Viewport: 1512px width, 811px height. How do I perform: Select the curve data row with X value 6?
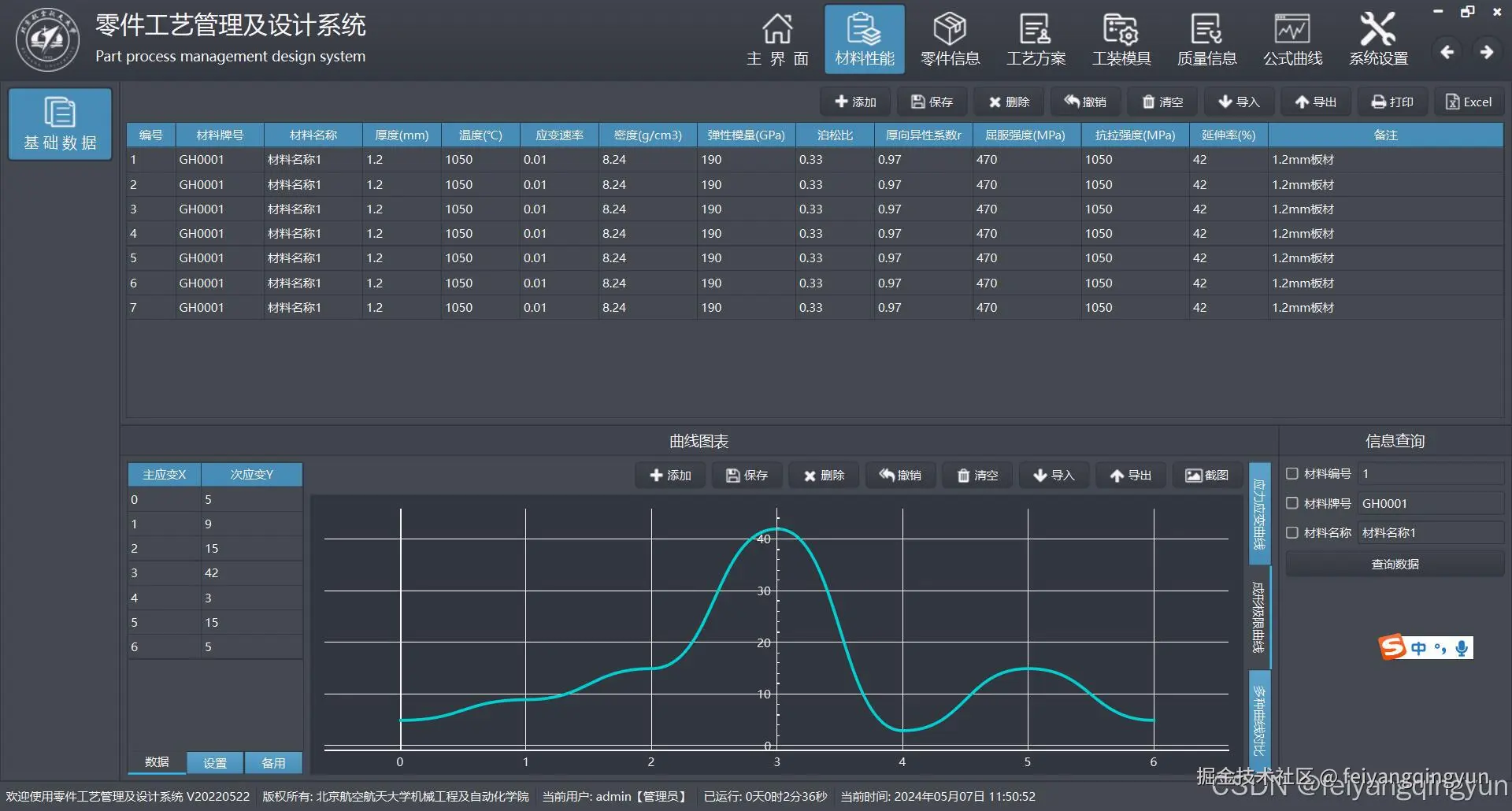215,646
